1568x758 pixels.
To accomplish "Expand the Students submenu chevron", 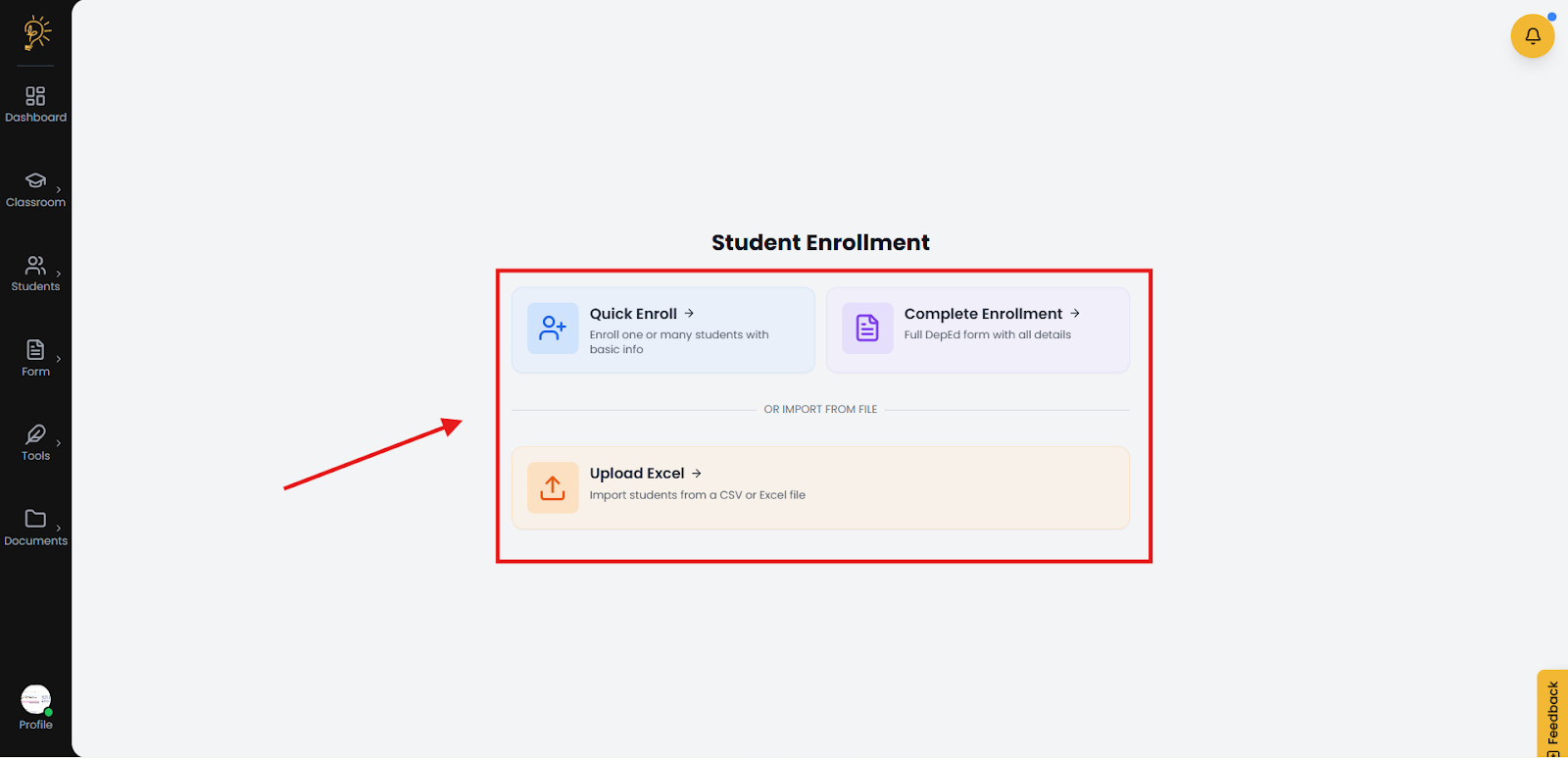I will click(x=59, y=274).
